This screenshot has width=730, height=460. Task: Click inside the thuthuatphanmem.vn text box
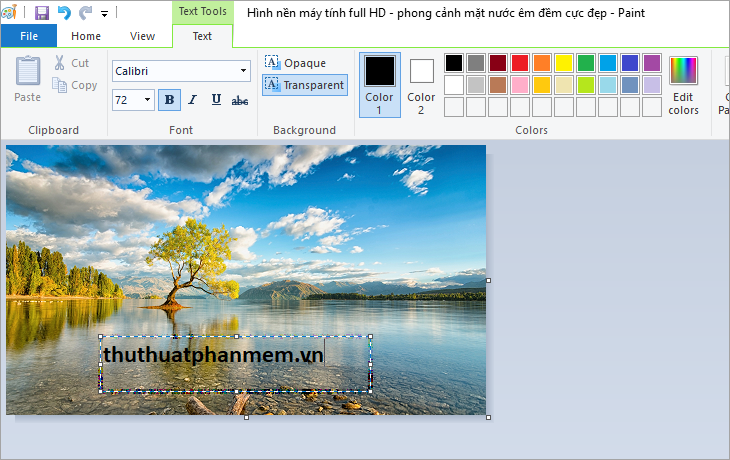(x=236, y=364)
